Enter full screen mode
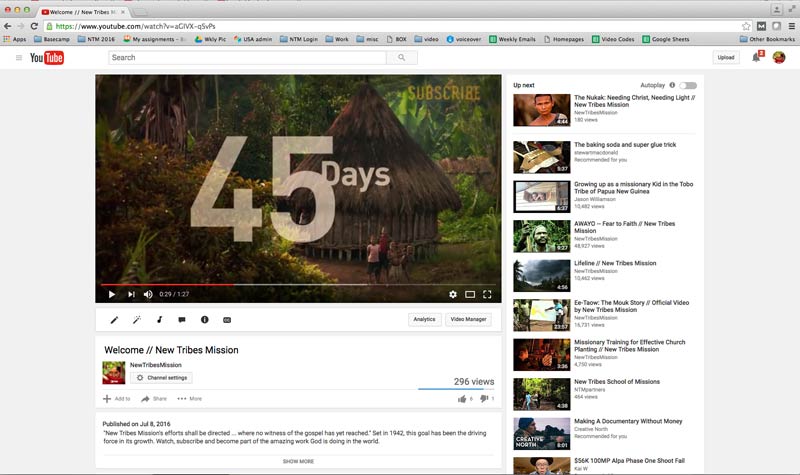 click(487, 294)
